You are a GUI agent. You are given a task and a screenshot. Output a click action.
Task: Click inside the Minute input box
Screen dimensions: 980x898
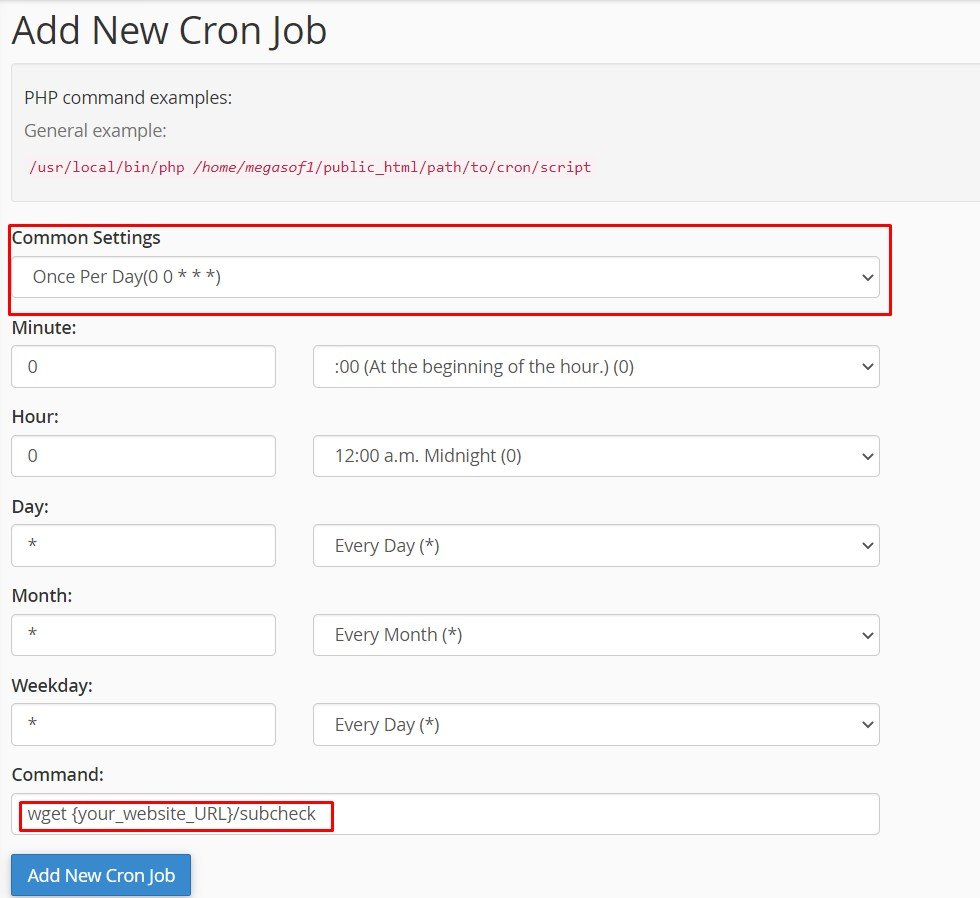coord(143,366)
